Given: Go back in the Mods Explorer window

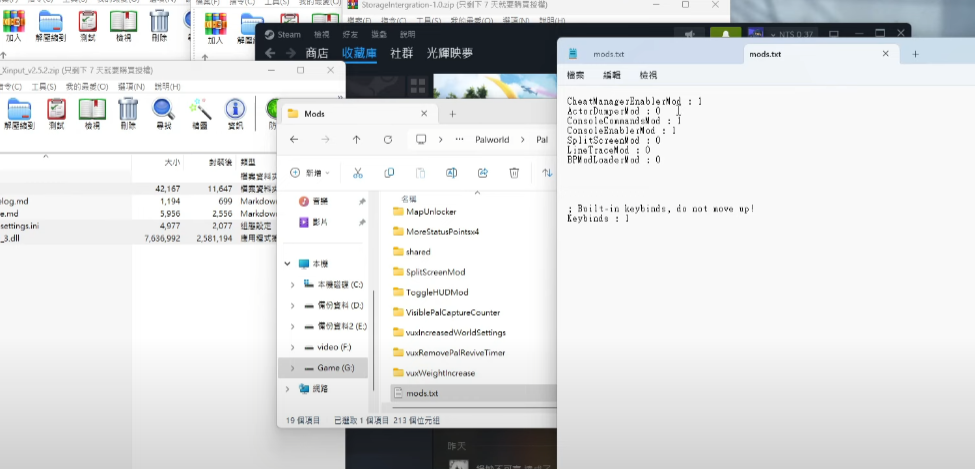Looking at the screenshot, I should click(x=294, y=139).
